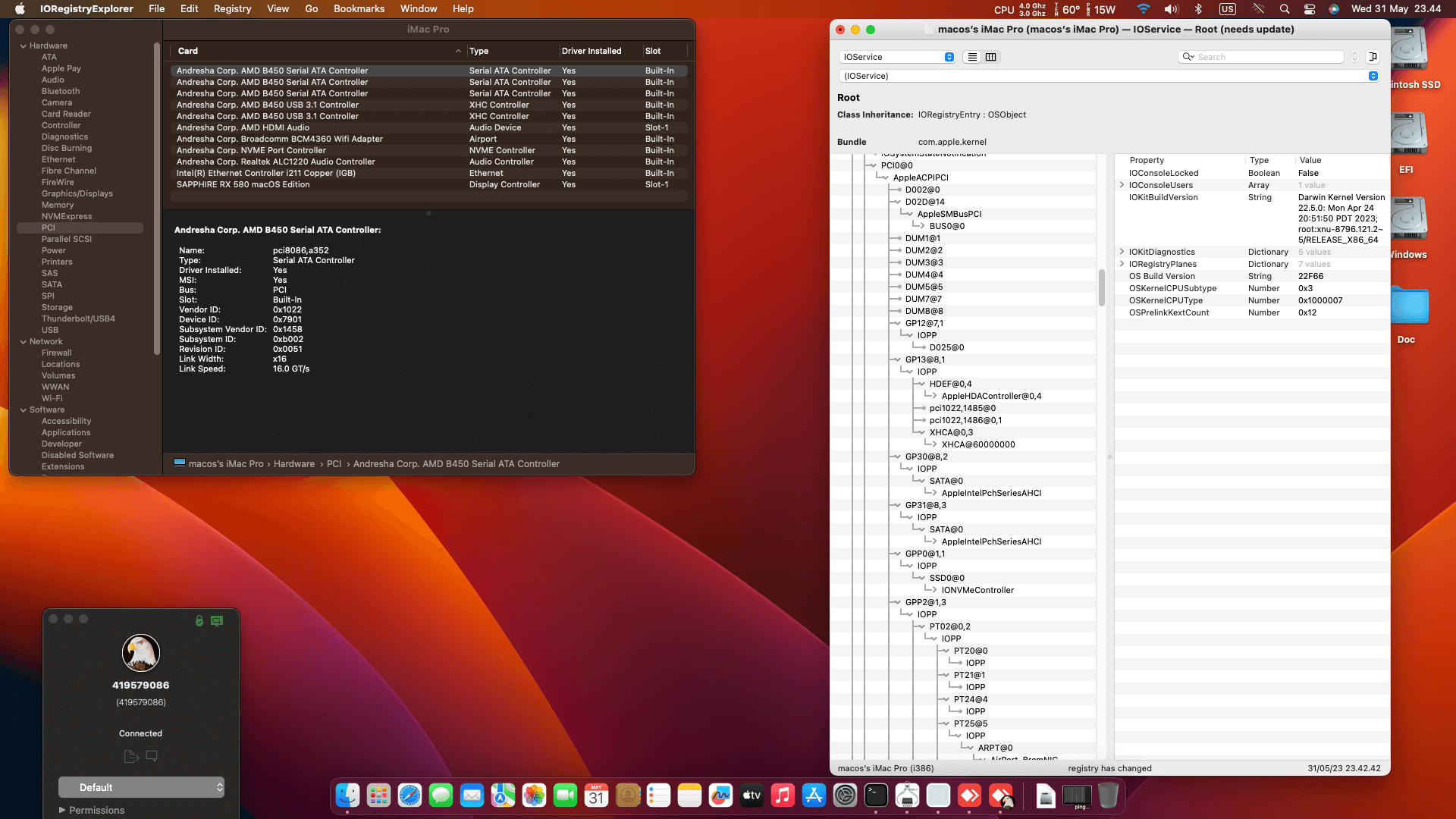Image resolution: width=1456 pixels, height=819 pixels.
Task: Open Terminal from the Dock
Action: click(877, 795)
